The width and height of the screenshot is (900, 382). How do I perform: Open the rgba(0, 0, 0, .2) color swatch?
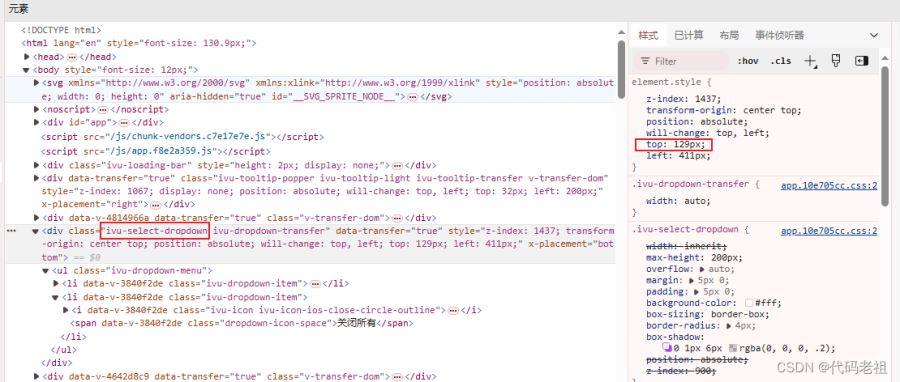click(x=732, y=348)
